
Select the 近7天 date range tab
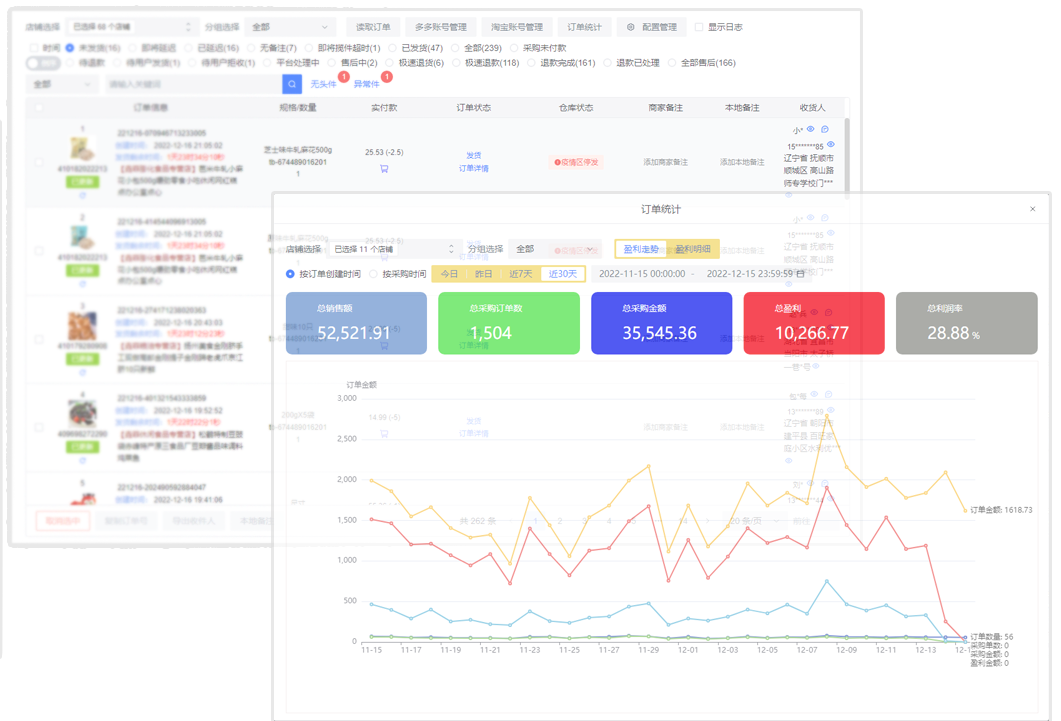[x=520, y=274]
